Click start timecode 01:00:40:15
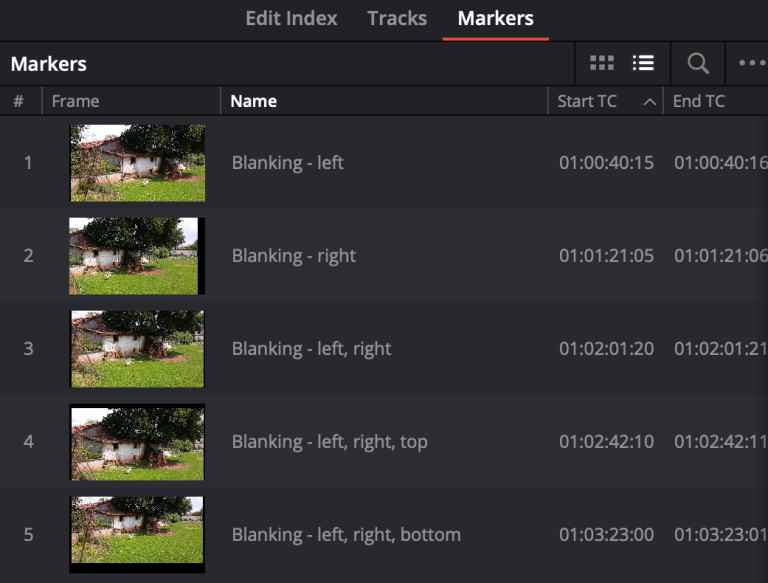The image size is (768, 583). tap(606, 163)
